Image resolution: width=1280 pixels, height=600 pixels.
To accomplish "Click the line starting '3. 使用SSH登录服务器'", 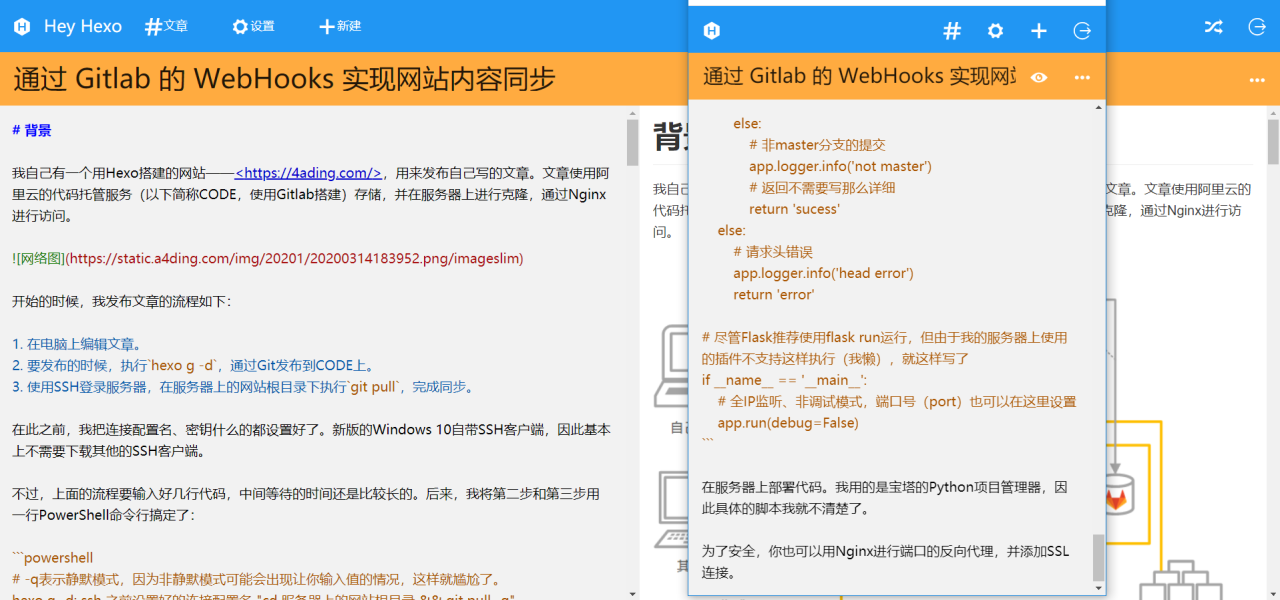I will point(243,387).
